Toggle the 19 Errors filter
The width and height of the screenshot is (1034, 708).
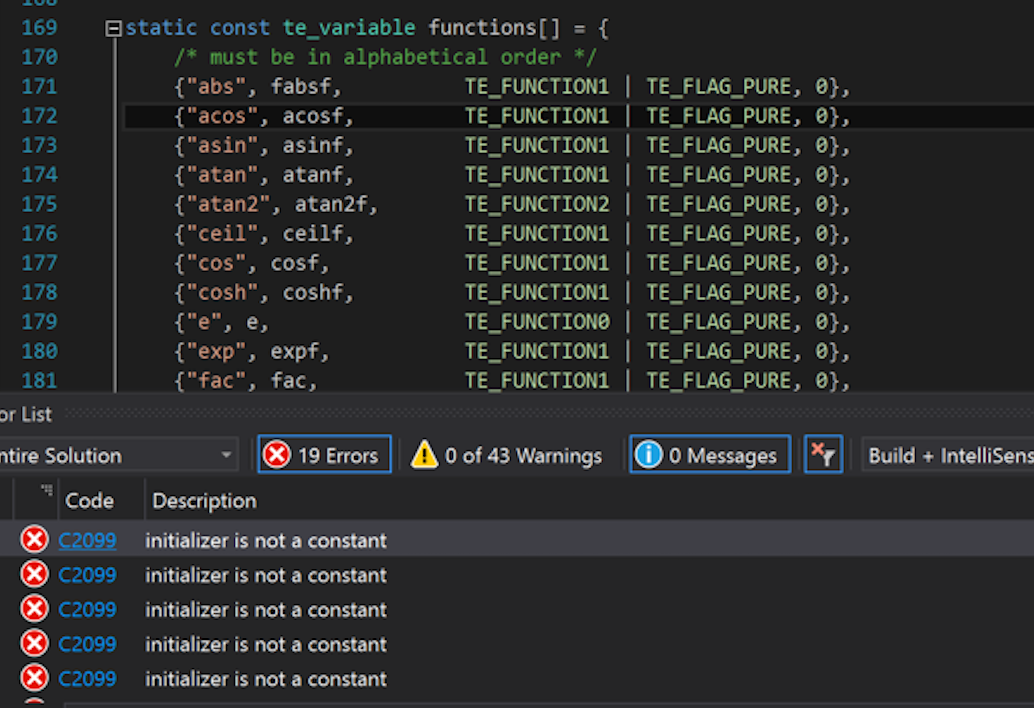pos(323,455)
